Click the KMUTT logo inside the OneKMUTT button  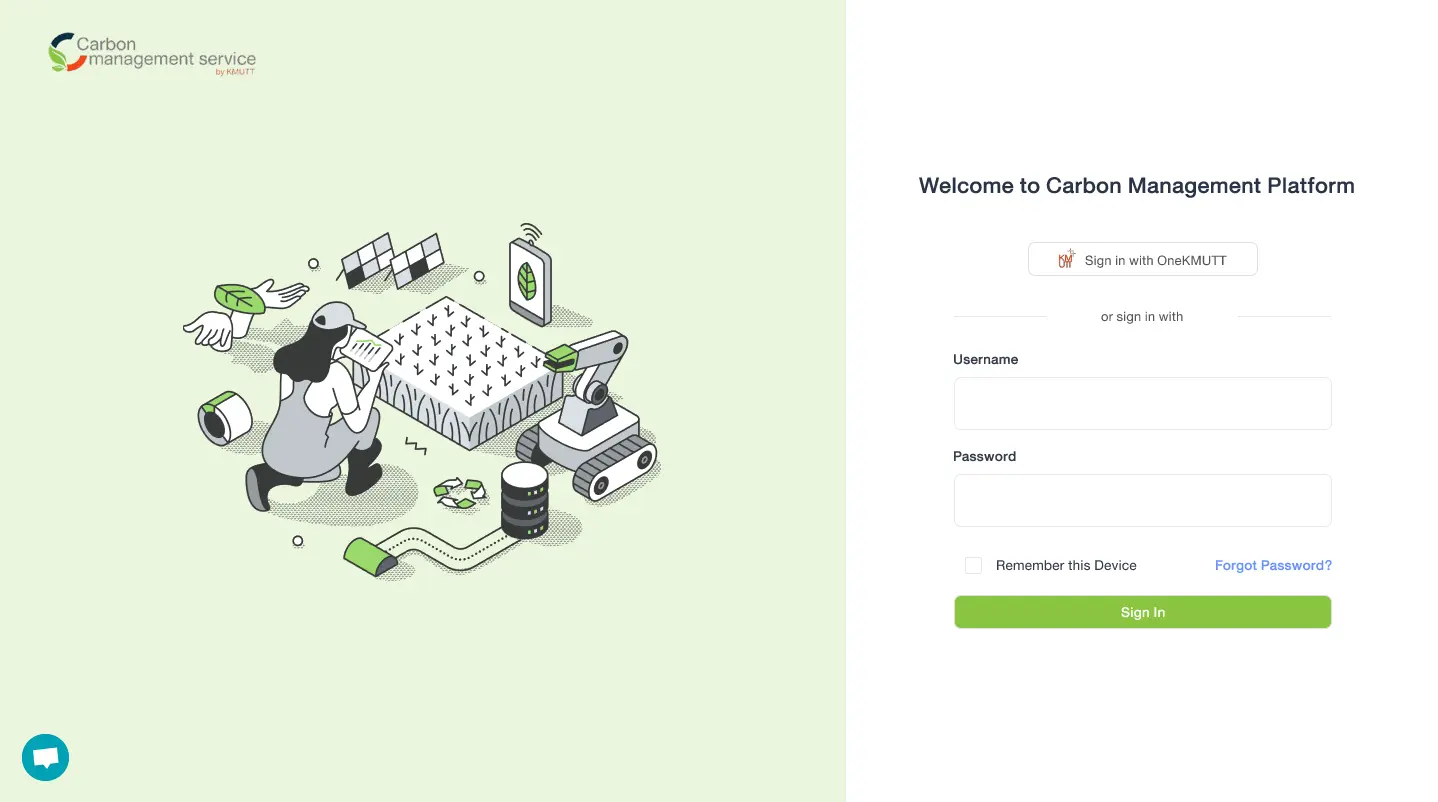(x=1065, y=258)
